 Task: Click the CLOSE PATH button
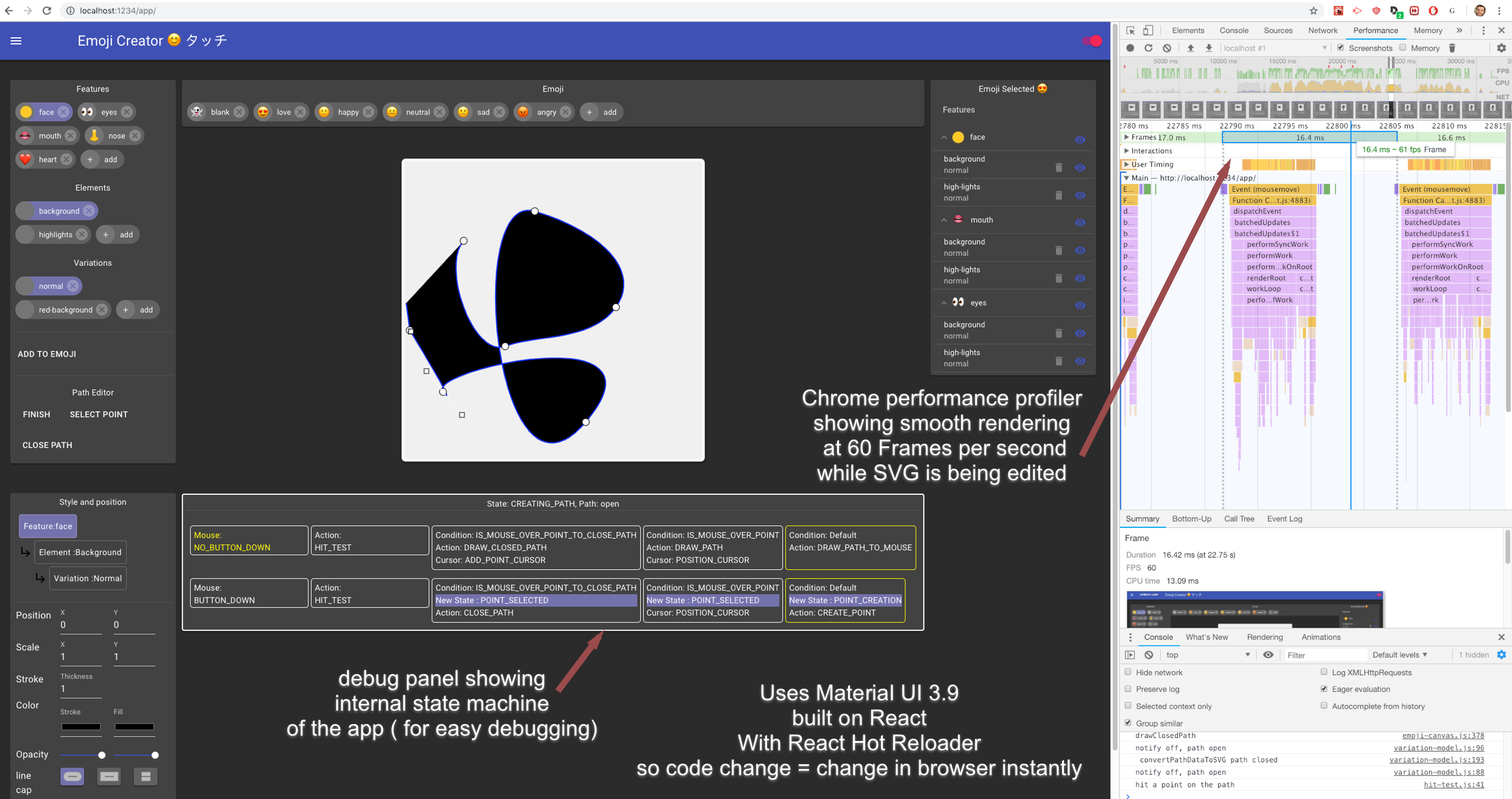pyautogui.click(x=48, y=445)
